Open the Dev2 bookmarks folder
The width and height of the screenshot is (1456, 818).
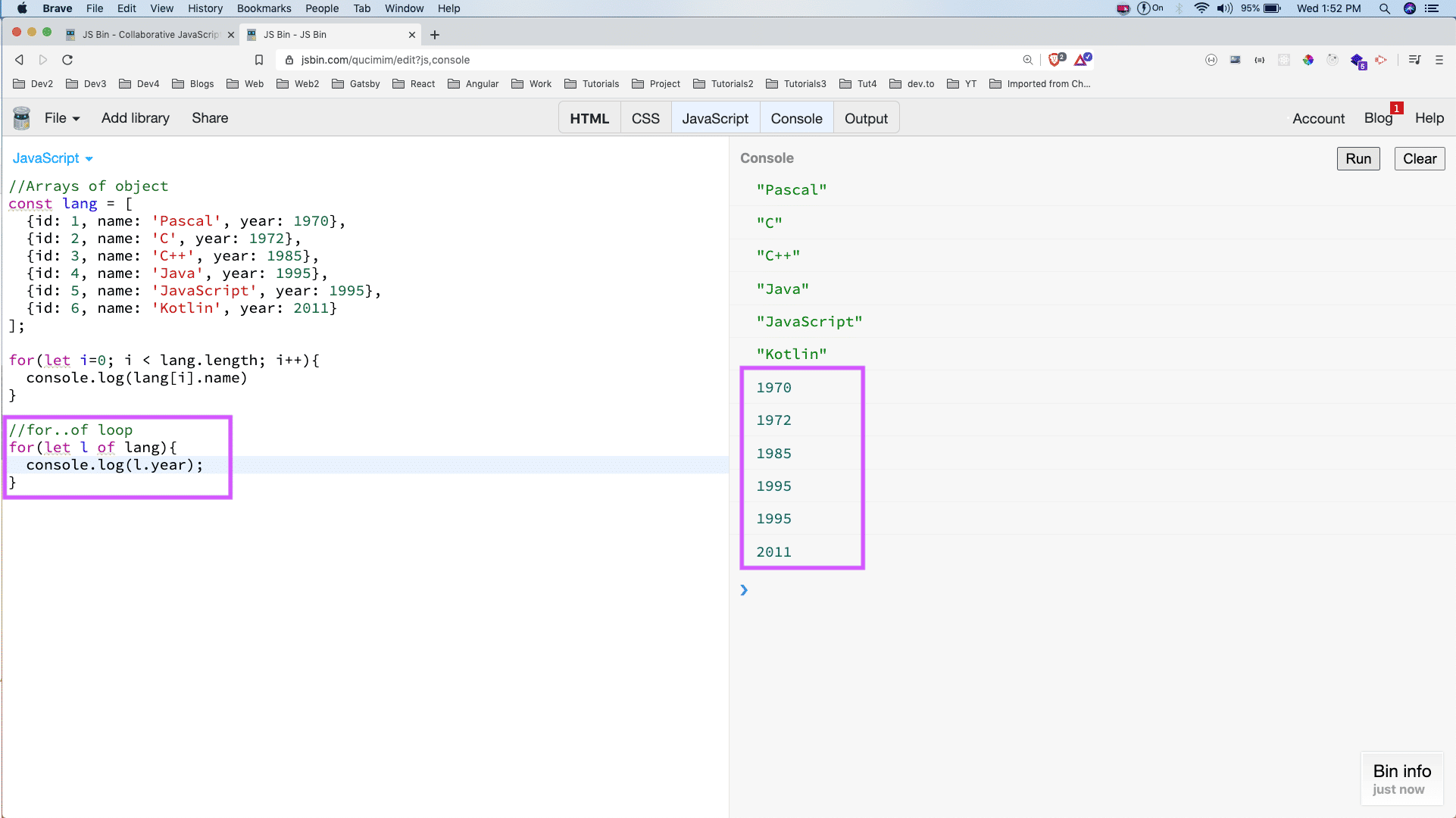33,84
